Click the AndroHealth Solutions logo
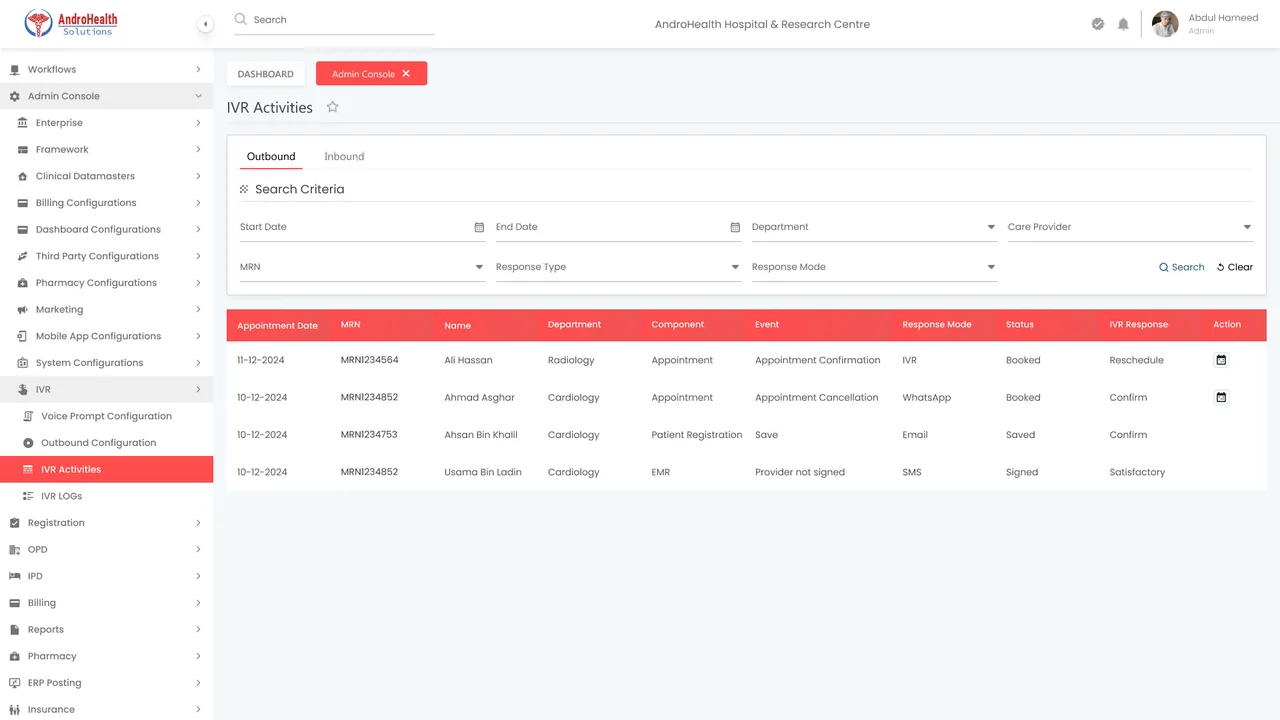 pyautogui.click(x=71, y=23)
